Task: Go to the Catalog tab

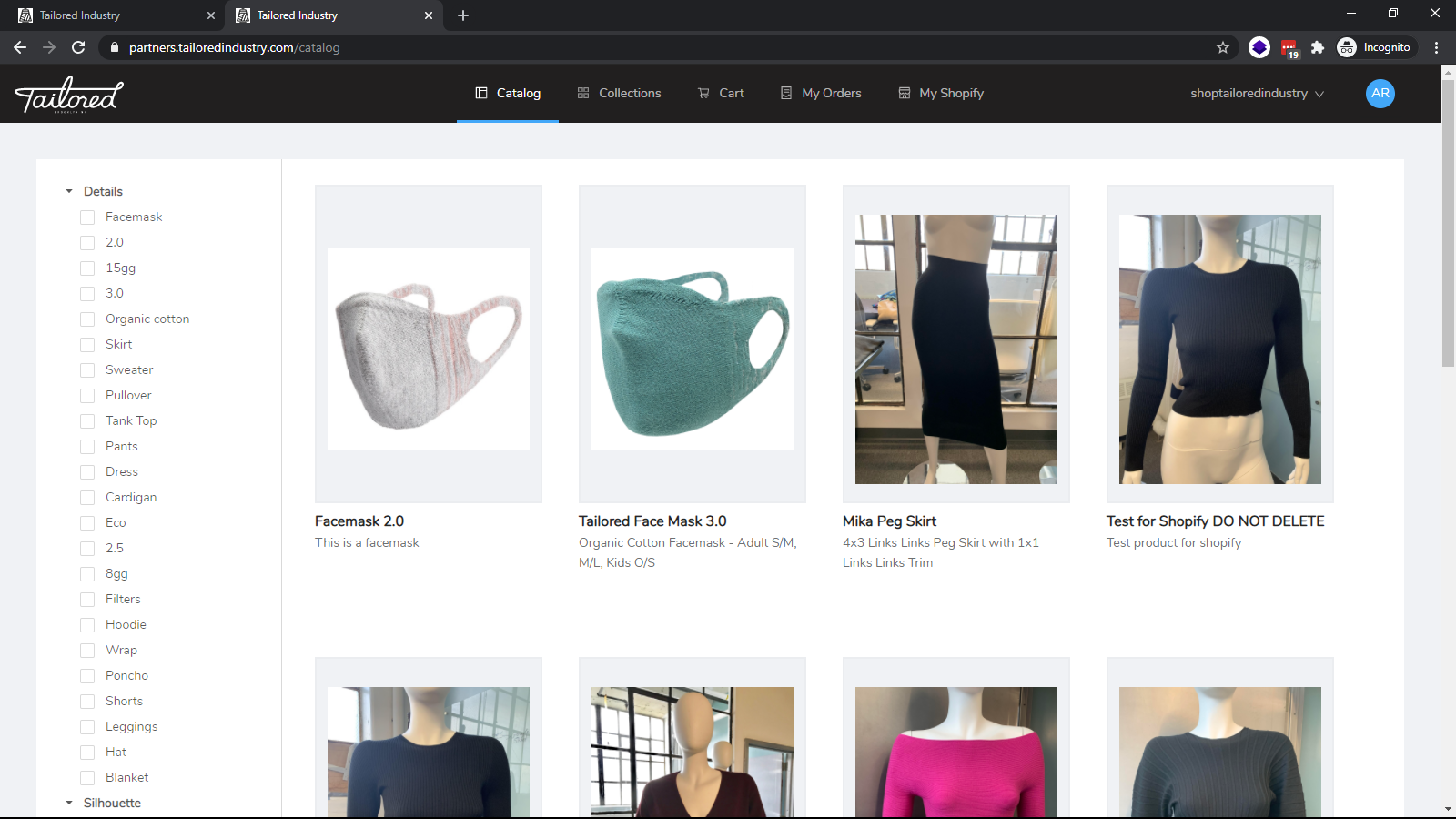Action: pos(508,93)
